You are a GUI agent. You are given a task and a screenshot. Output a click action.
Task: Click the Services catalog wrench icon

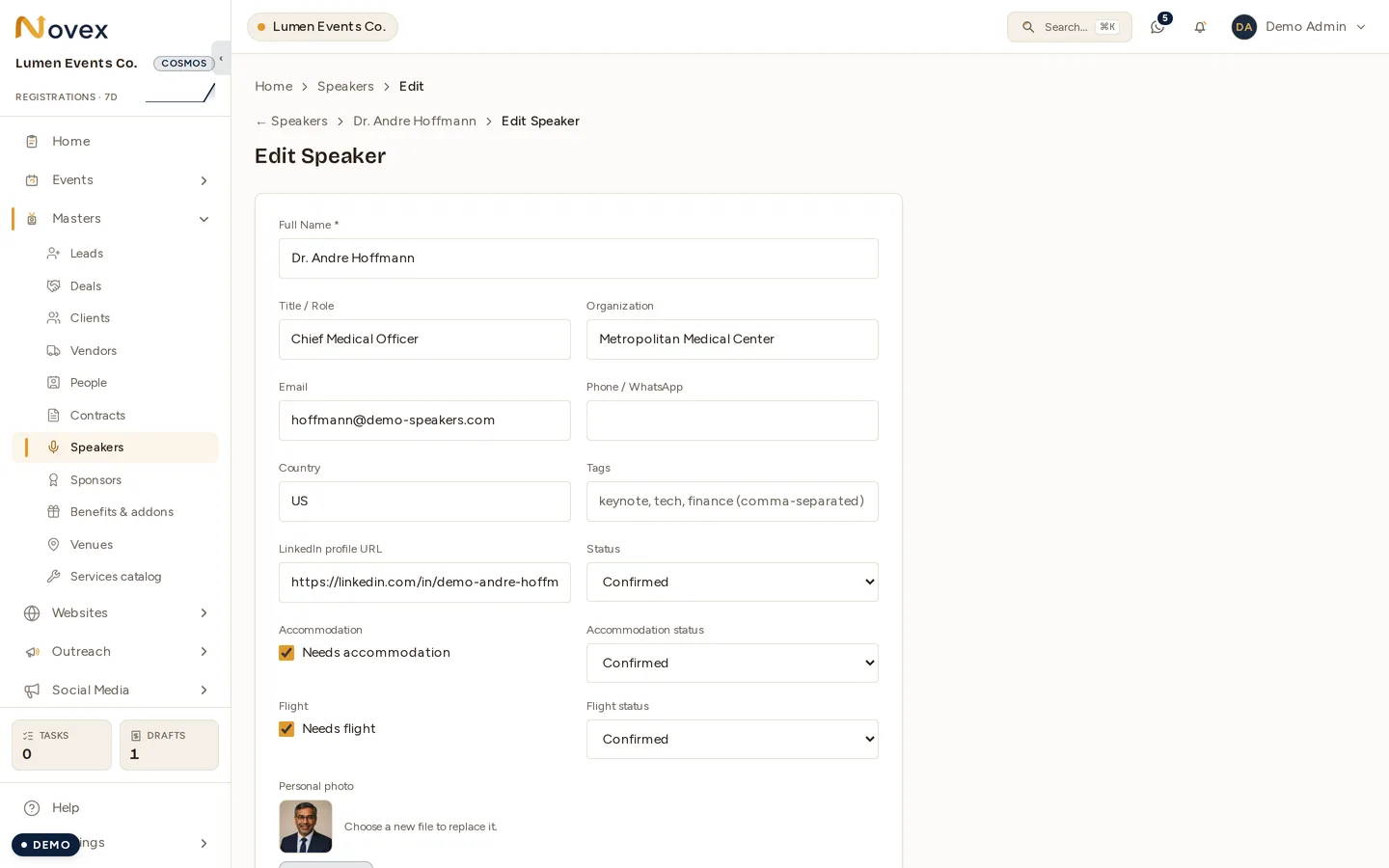54,577
